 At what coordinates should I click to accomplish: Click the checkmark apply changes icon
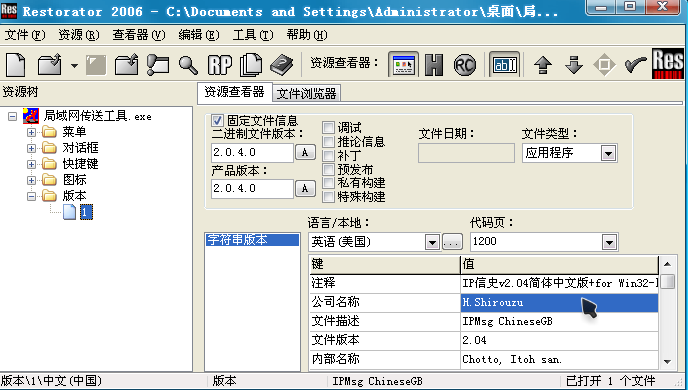(x=636, y=65)
